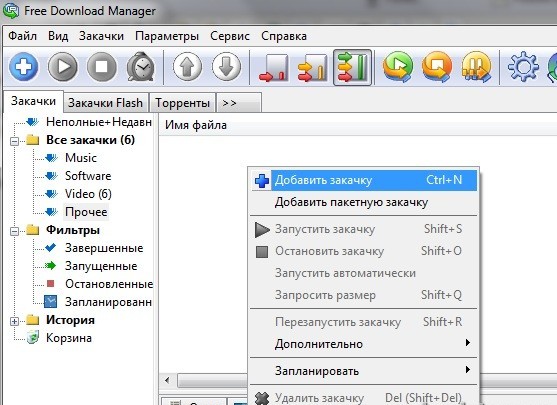This screenshot has width=557, height=405.
Task: Select the Software category
Action: (x=88, y=176)
